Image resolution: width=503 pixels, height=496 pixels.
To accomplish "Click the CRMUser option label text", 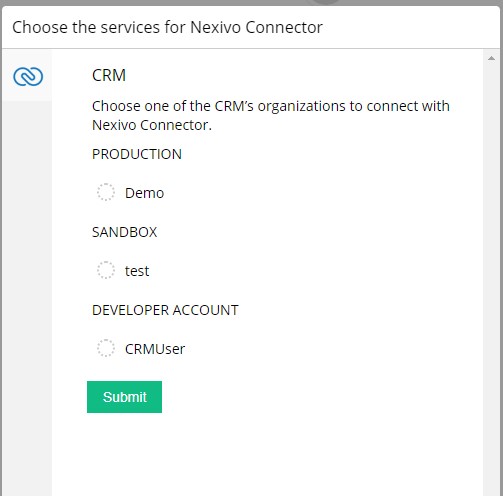I will (x=155, y=349).
